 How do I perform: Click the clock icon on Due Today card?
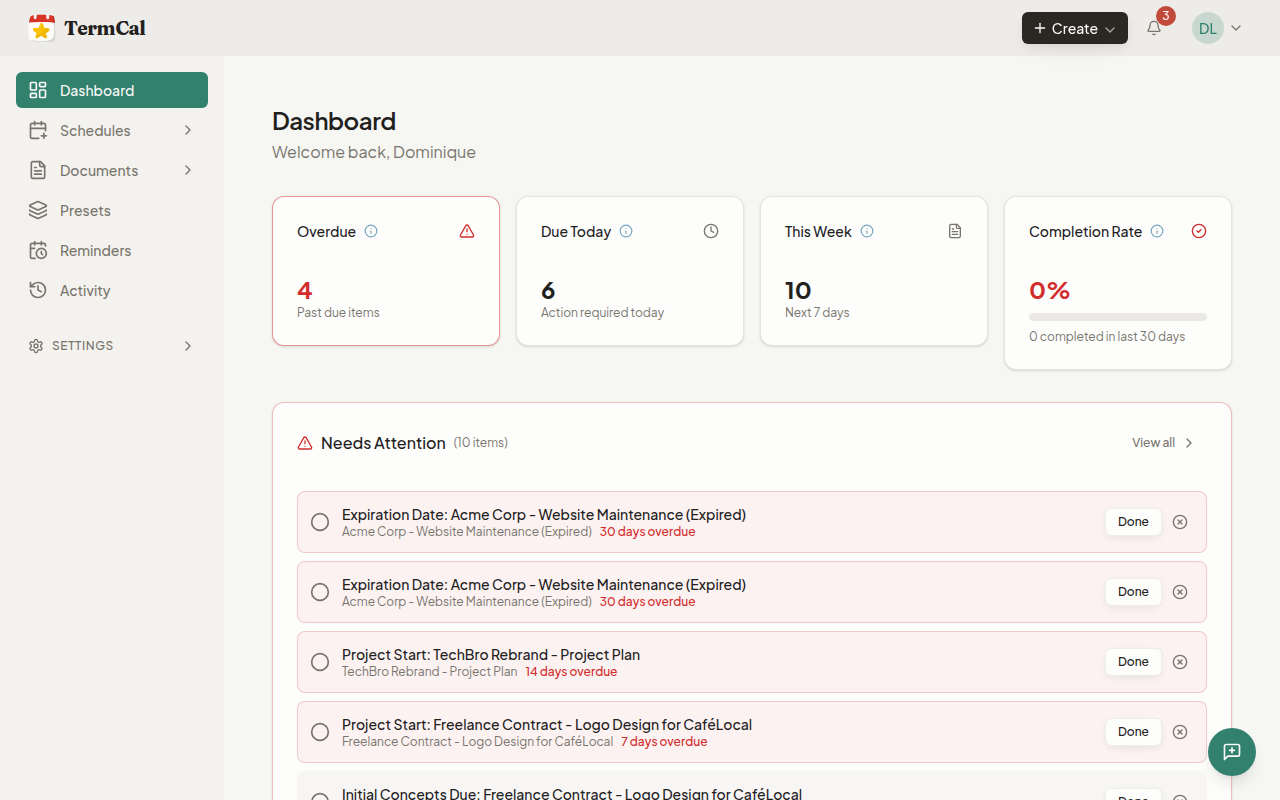pos(710,231)
